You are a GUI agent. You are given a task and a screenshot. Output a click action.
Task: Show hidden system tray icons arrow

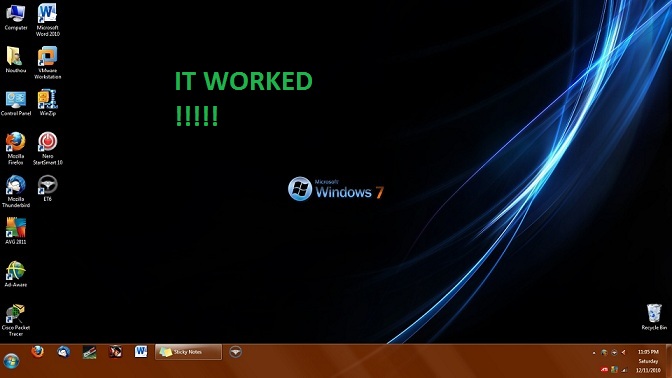[594, 353]
